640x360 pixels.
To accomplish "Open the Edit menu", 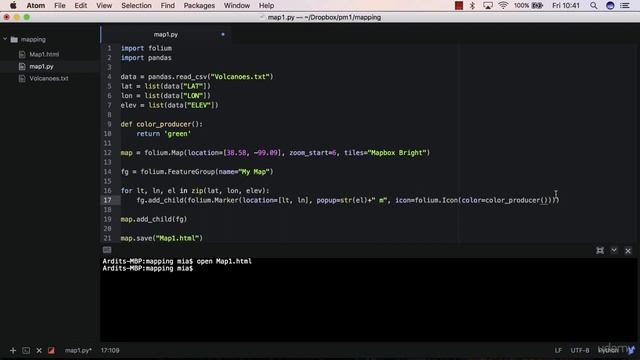I will 80,6.
